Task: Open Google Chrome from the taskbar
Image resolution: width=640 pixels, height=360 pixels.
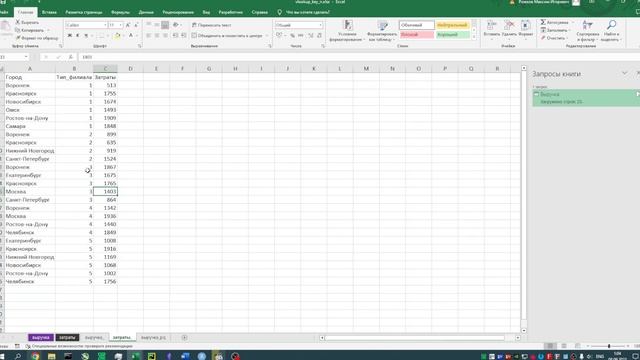Action: pyautogui.click(x=35, y=356)
